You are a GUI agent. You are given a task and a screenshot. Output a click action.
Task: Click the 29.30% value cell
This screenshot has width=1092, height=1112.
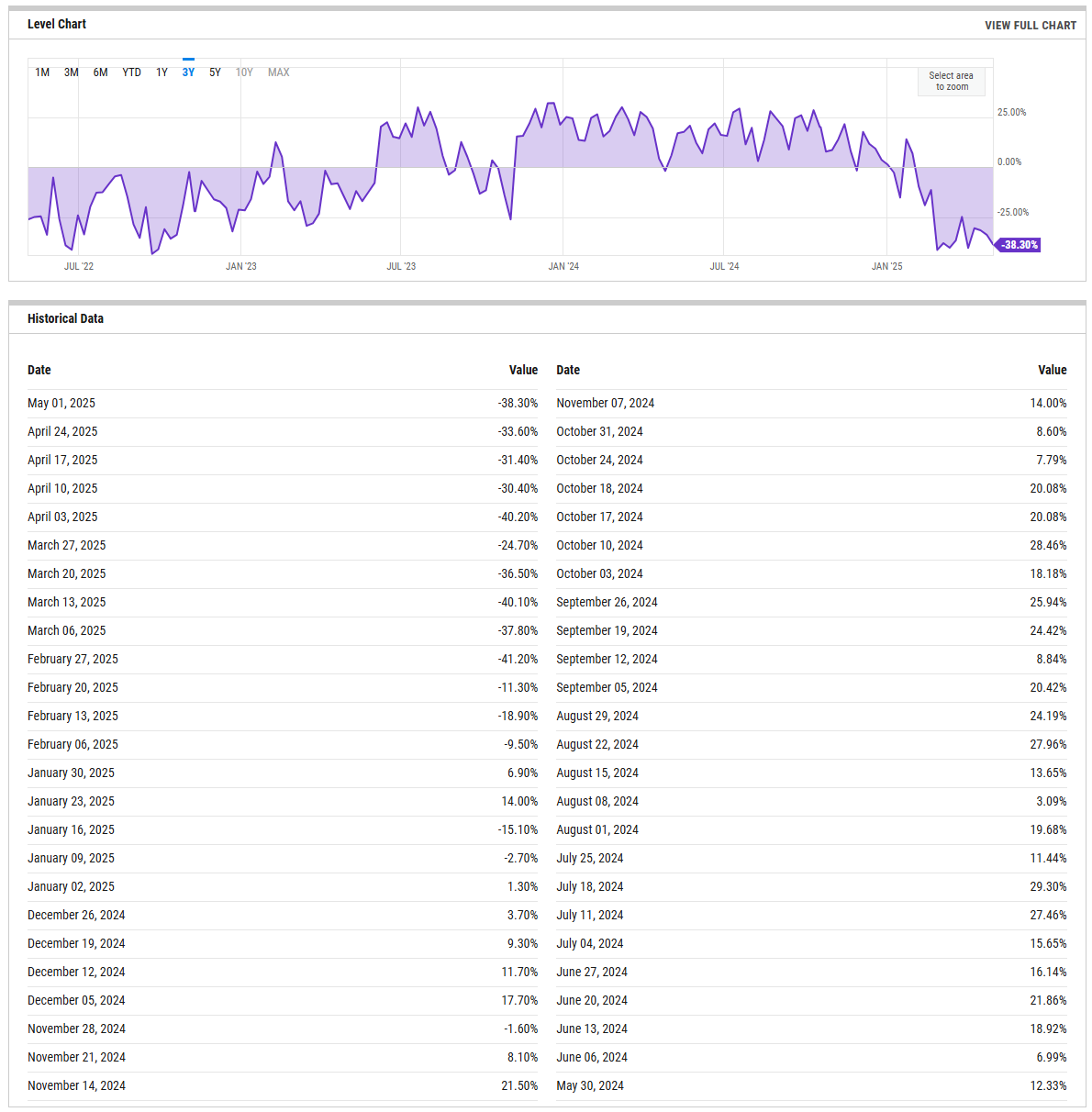[1049, 887]
